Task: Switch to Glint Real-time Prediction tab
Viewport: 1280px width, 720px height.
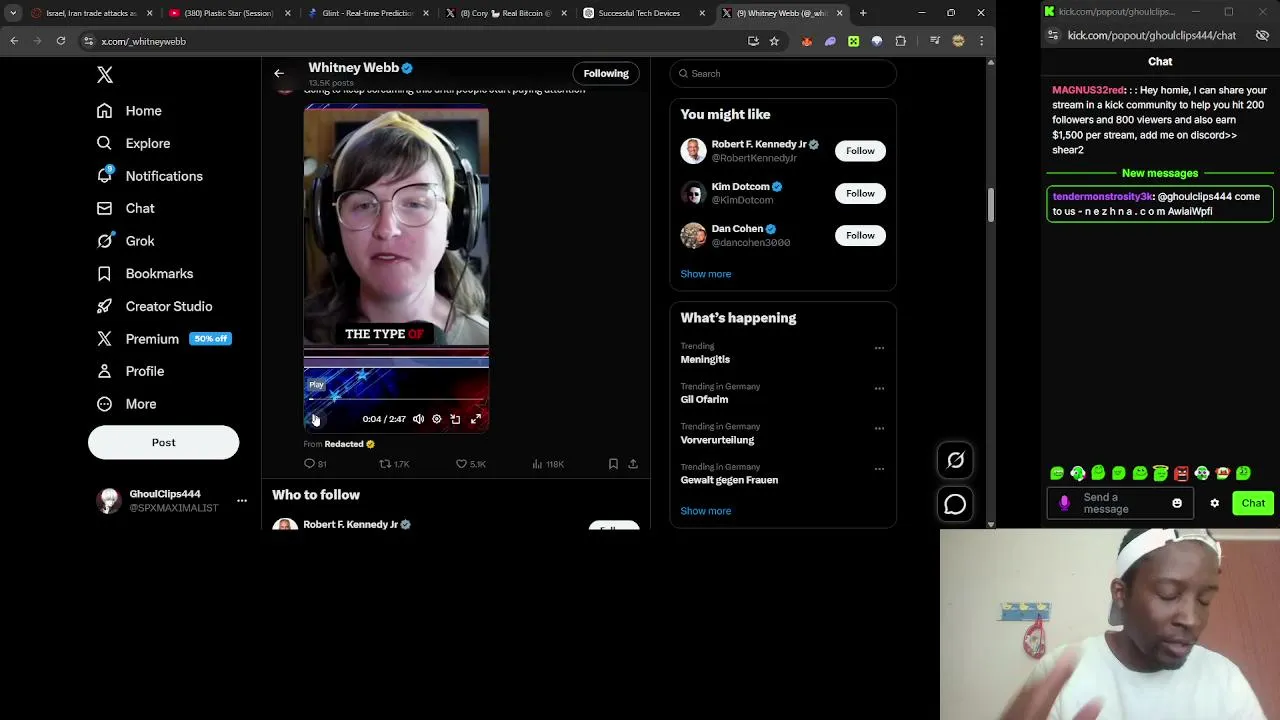Action: pyautogui.click(x=367, y=13)
